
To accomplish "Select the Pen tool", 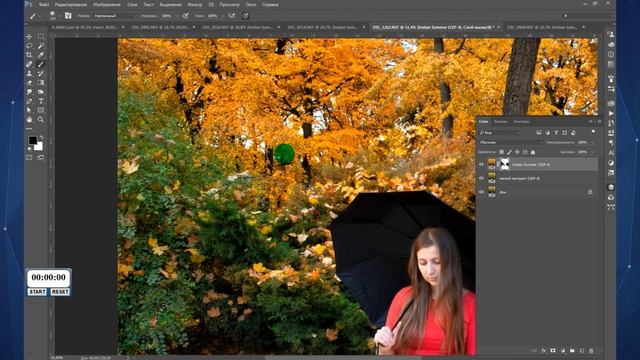I will click(29, 101).
